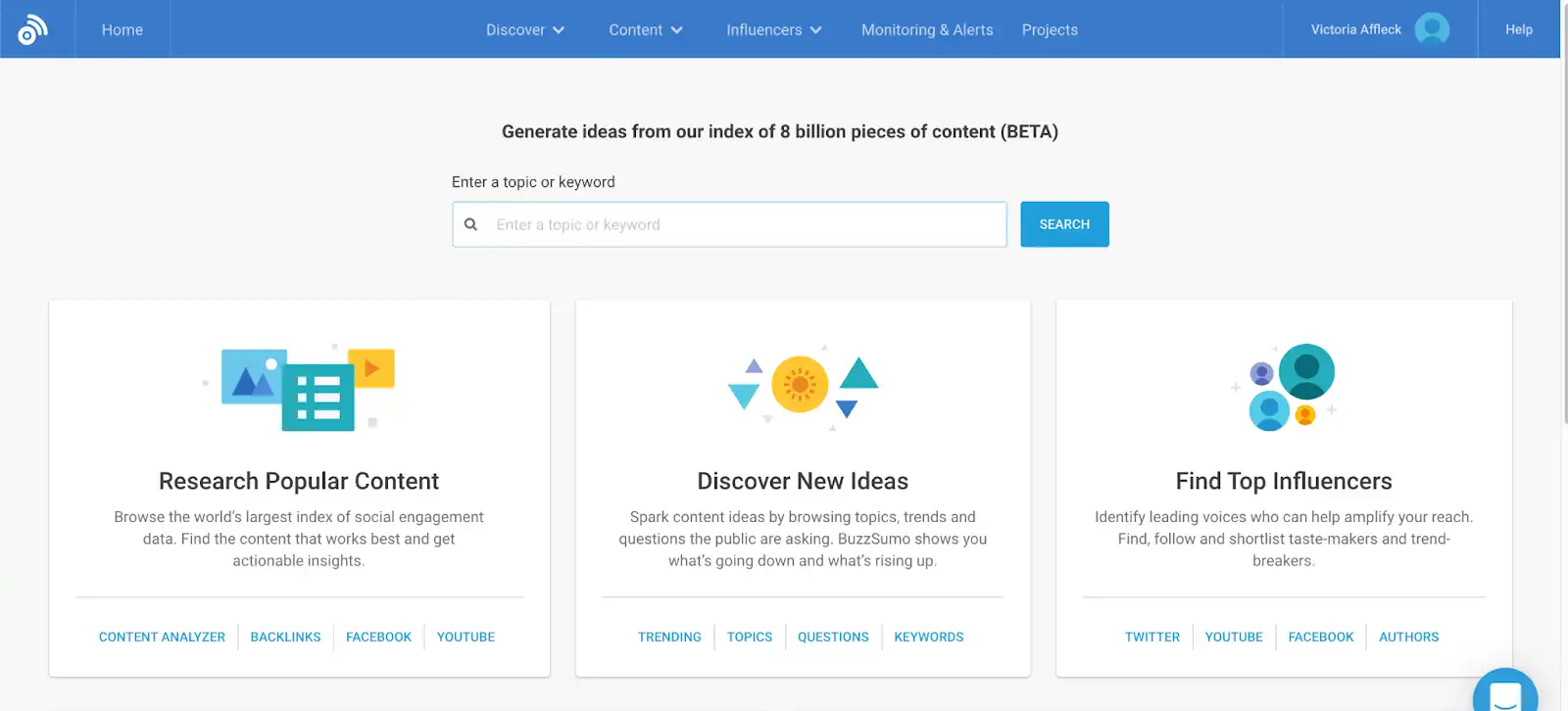Click the Find Top Influencers illustration

pos(1284,387)
